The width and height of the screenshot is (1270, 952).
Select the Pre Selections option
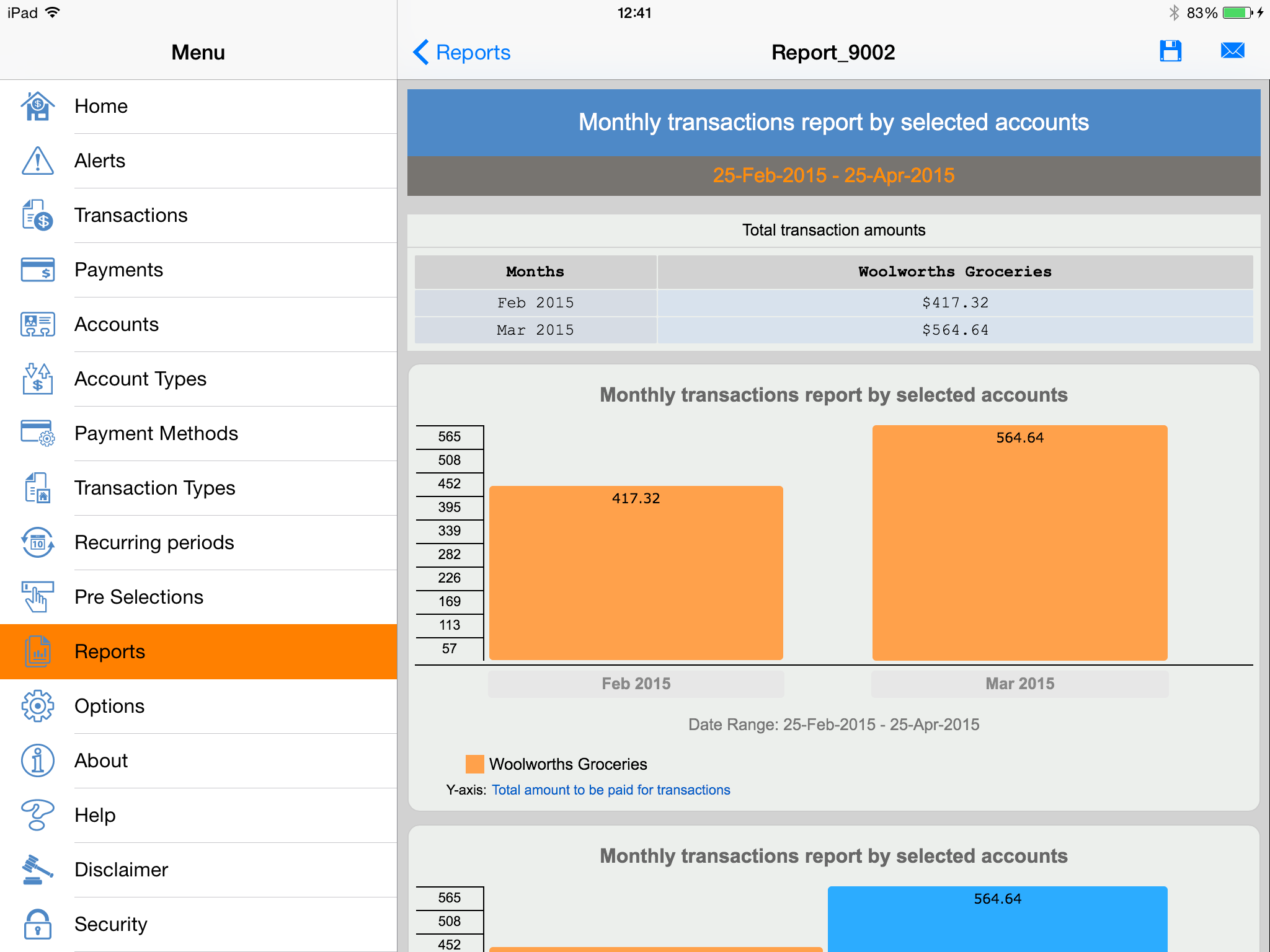pyautogui.click(x=197, y=597)
